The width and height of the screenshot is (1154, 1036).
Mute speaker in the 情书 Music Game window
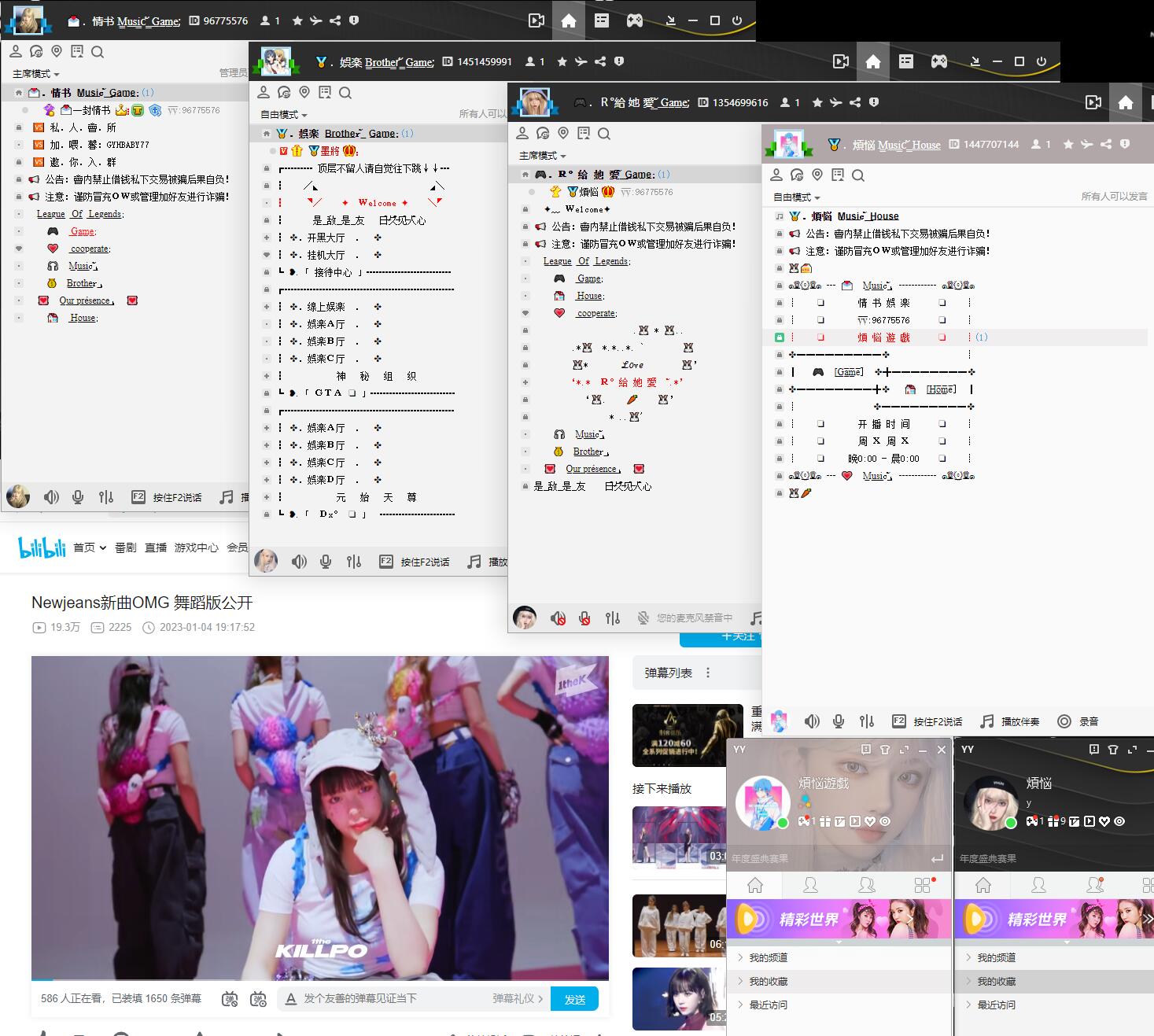[51, 497]
